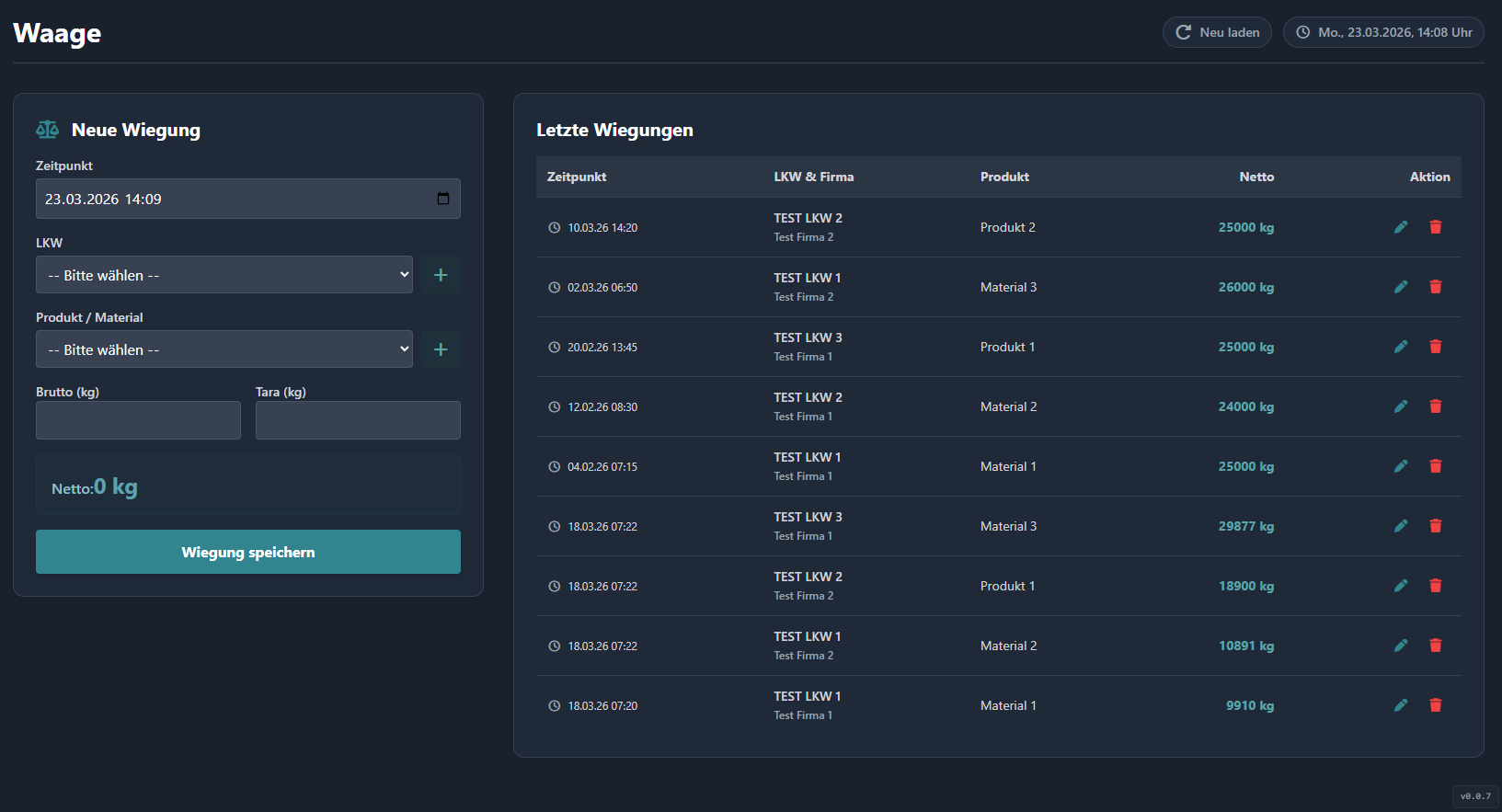Screen dimensions: 1502x812
Task: Delete the 10.03.26 14:20 weighing entry
Action: pos(1435,227)
